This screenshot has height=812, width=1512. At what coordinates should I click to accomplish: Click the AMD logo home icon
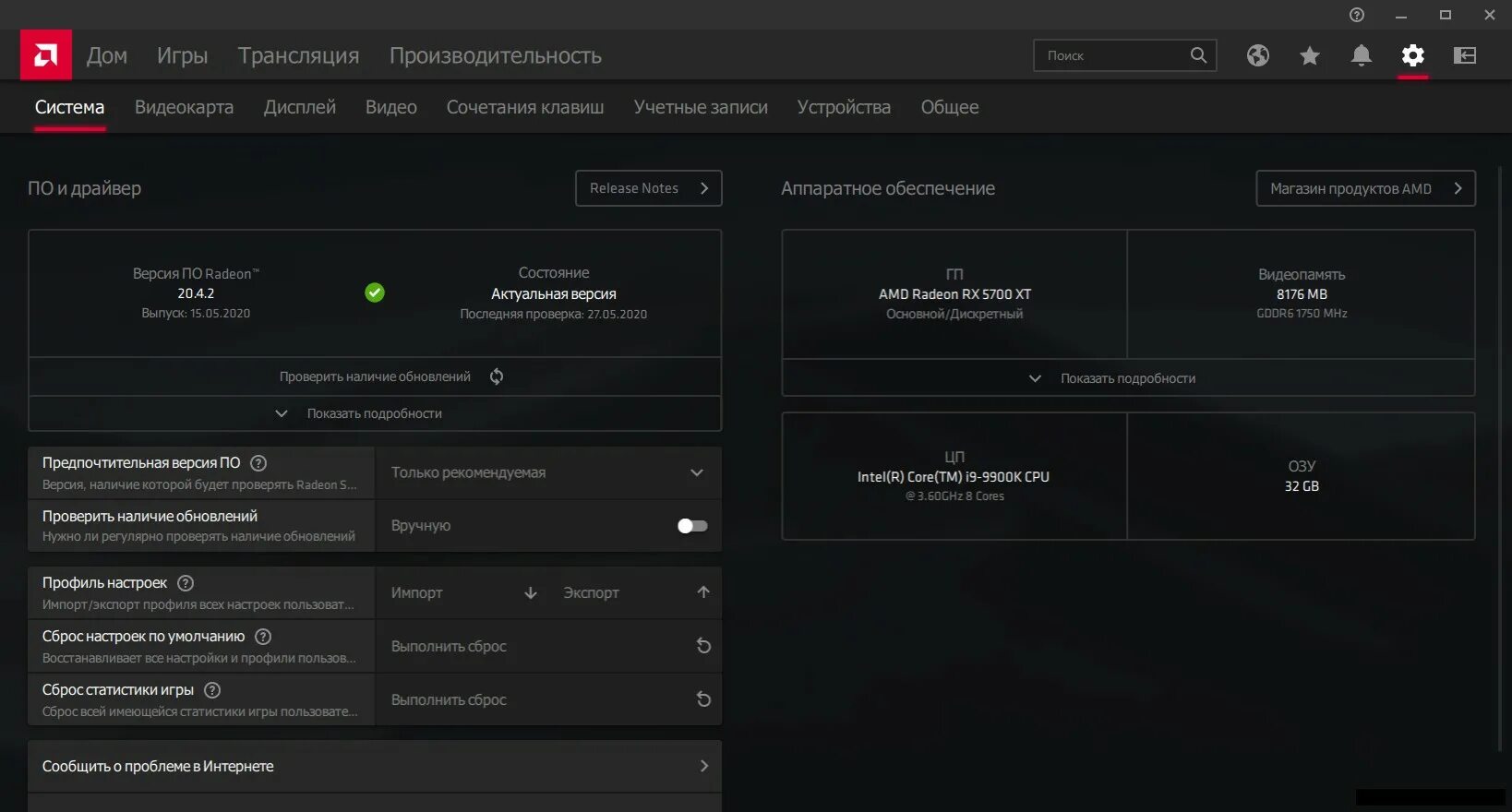46,55
